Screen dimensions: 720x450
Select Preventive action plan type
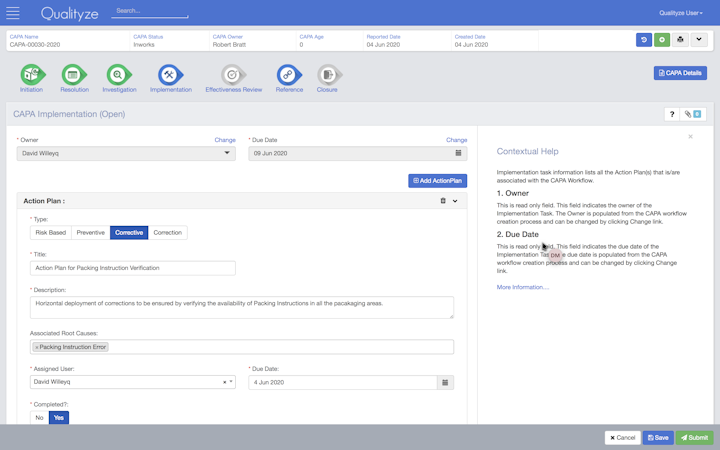click(x=90, y=233)
